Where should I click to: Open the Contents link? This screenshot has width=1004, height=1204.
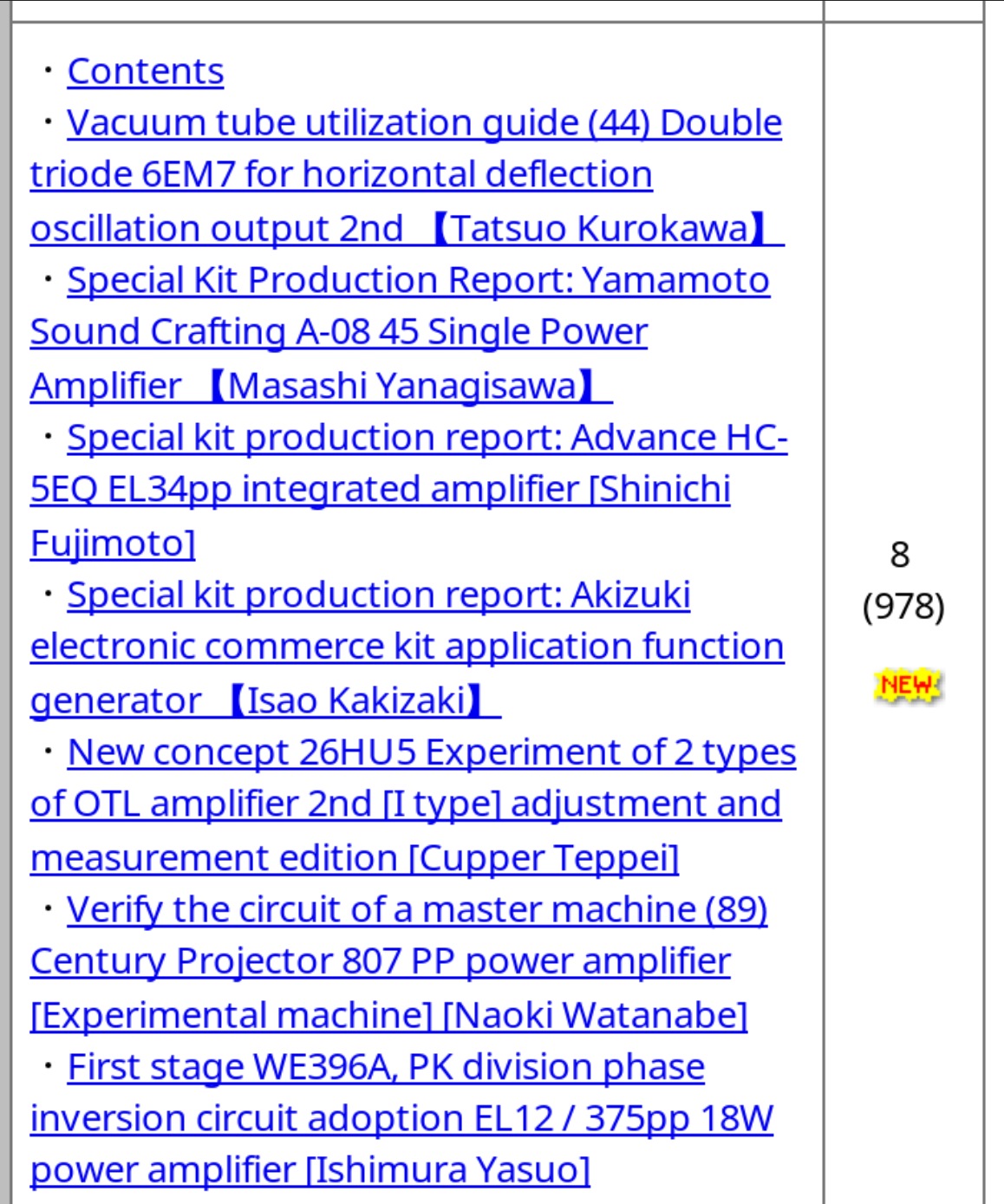(146, 71)
